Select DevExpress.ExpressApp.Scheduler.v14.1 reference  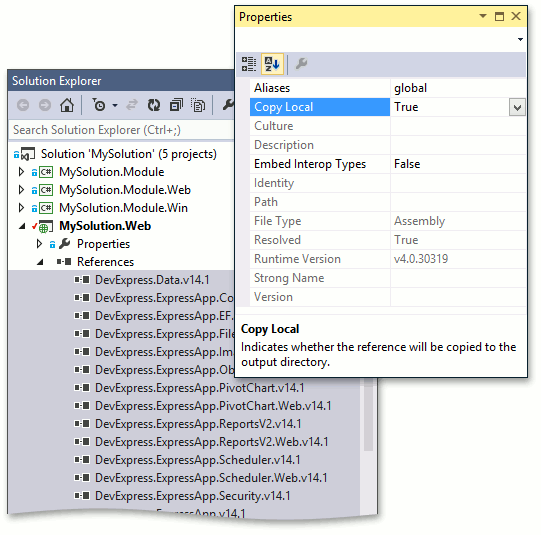pos(198,460)
